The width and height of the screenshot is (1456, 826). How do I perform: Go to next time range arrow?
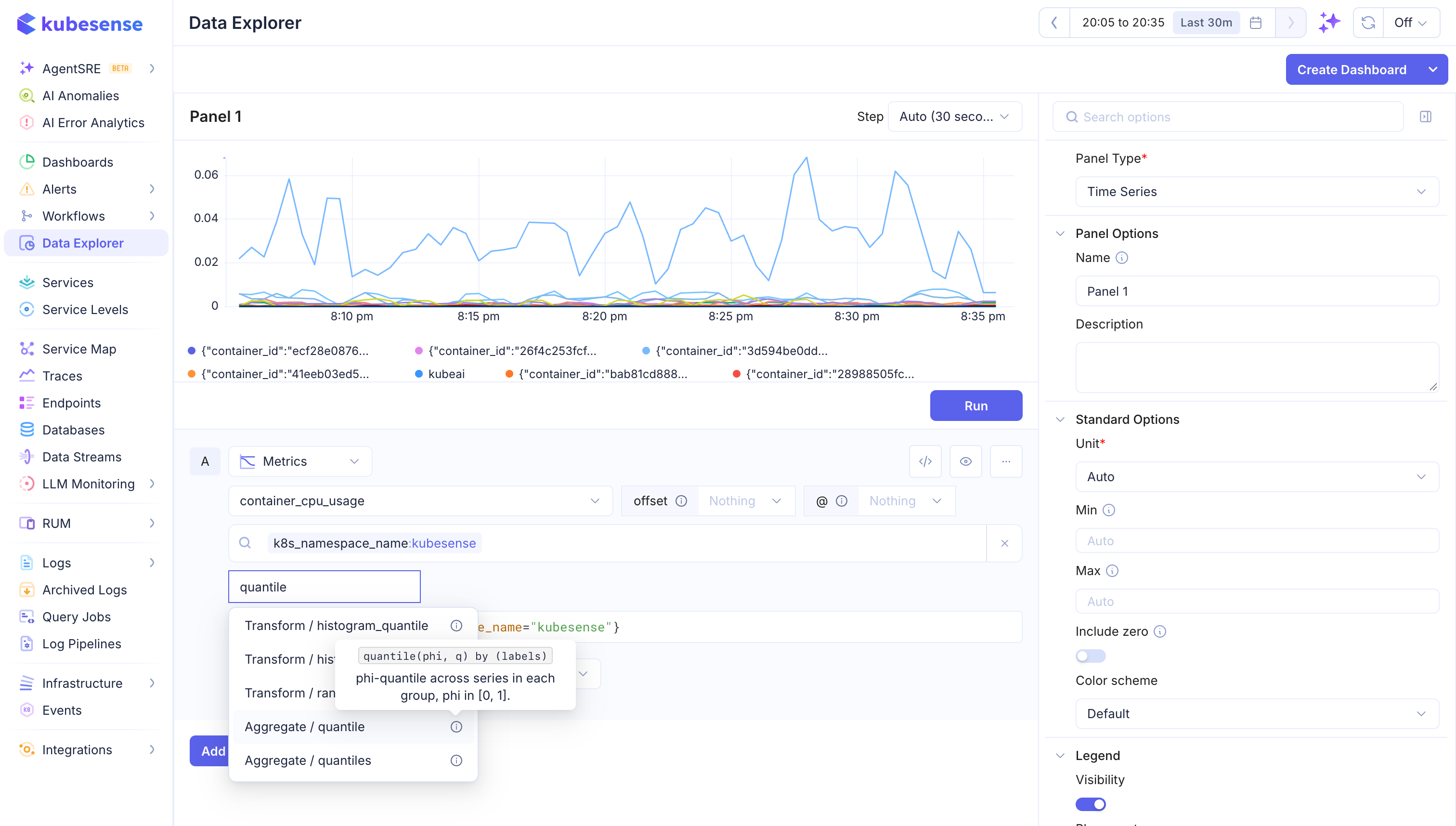(1290, 23)
